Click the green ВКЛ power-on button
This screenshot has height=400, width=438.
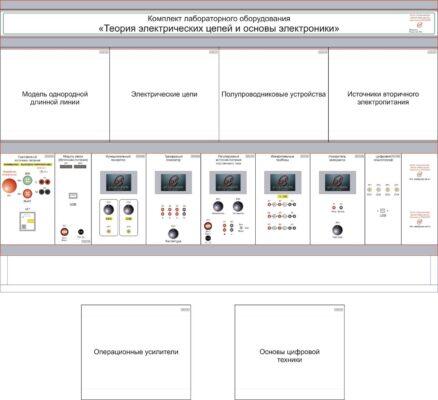coord(27,180)
